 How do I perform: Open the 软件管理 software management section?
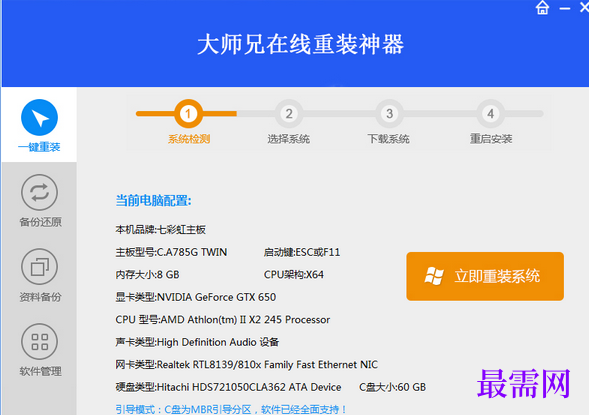(x=39, y=350)
